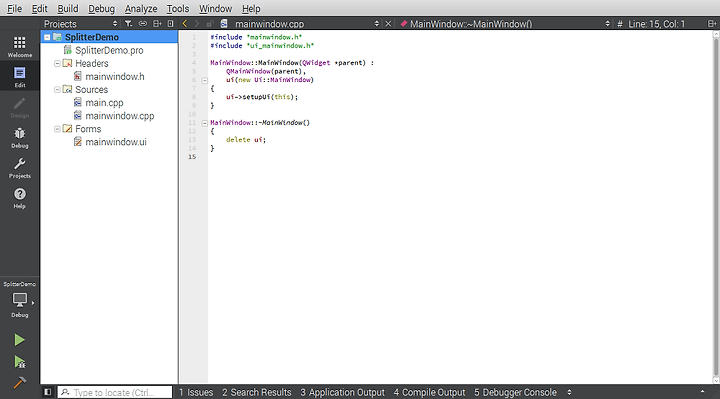The image size is (720, 399).
Task: Open the Tools menu
Action: click(178, 9)
